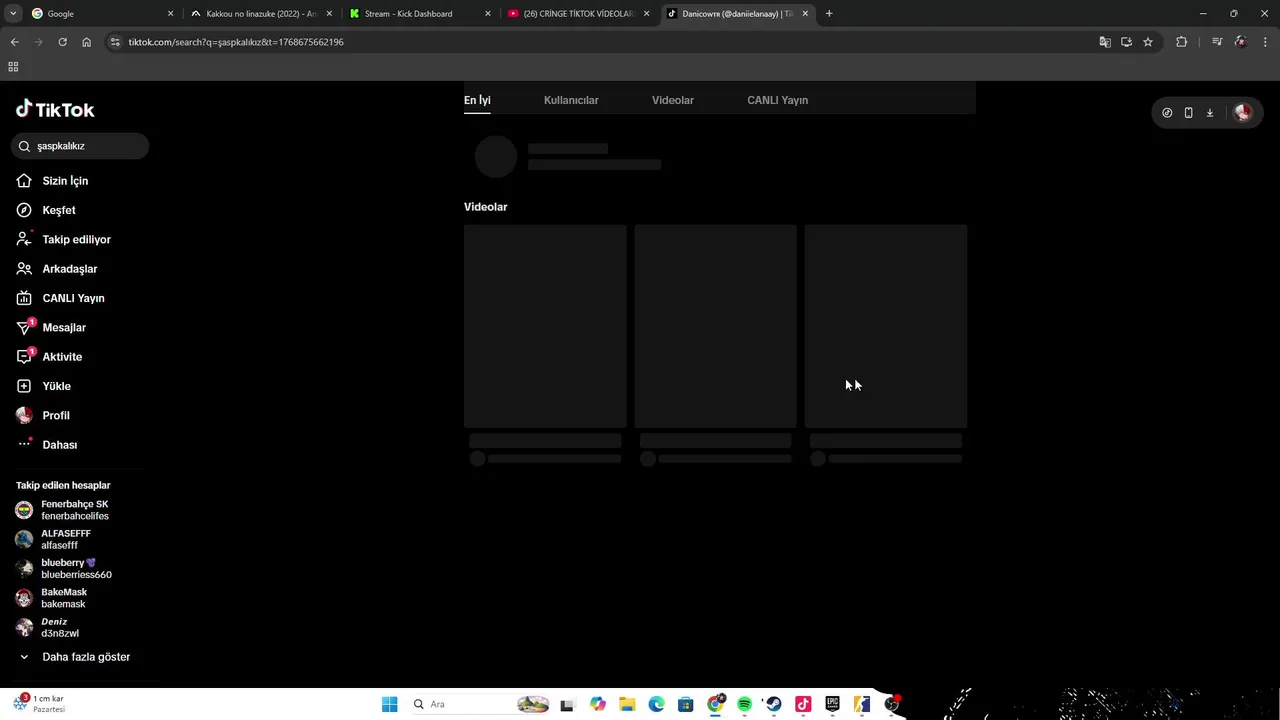Viewport: 1280px width, 720px height.
Task: Open Epic Games from the taskbar
Action: click(832, 704)
